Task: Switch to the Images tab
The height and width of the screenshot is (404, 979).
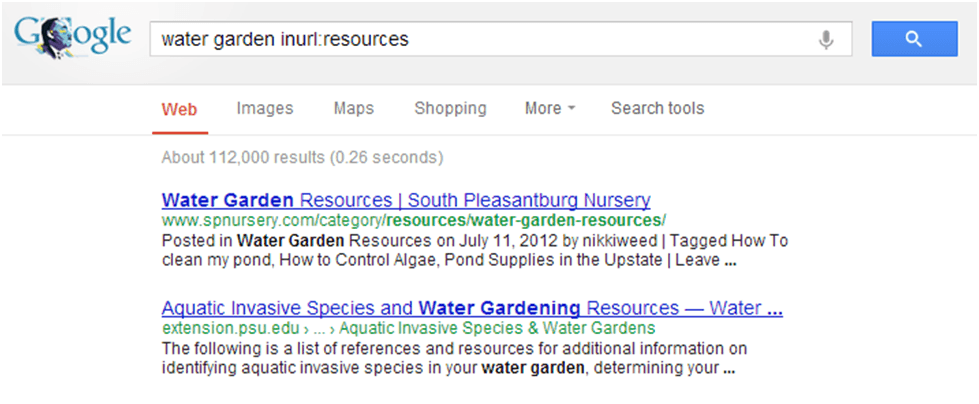Action: click(265, 108)
